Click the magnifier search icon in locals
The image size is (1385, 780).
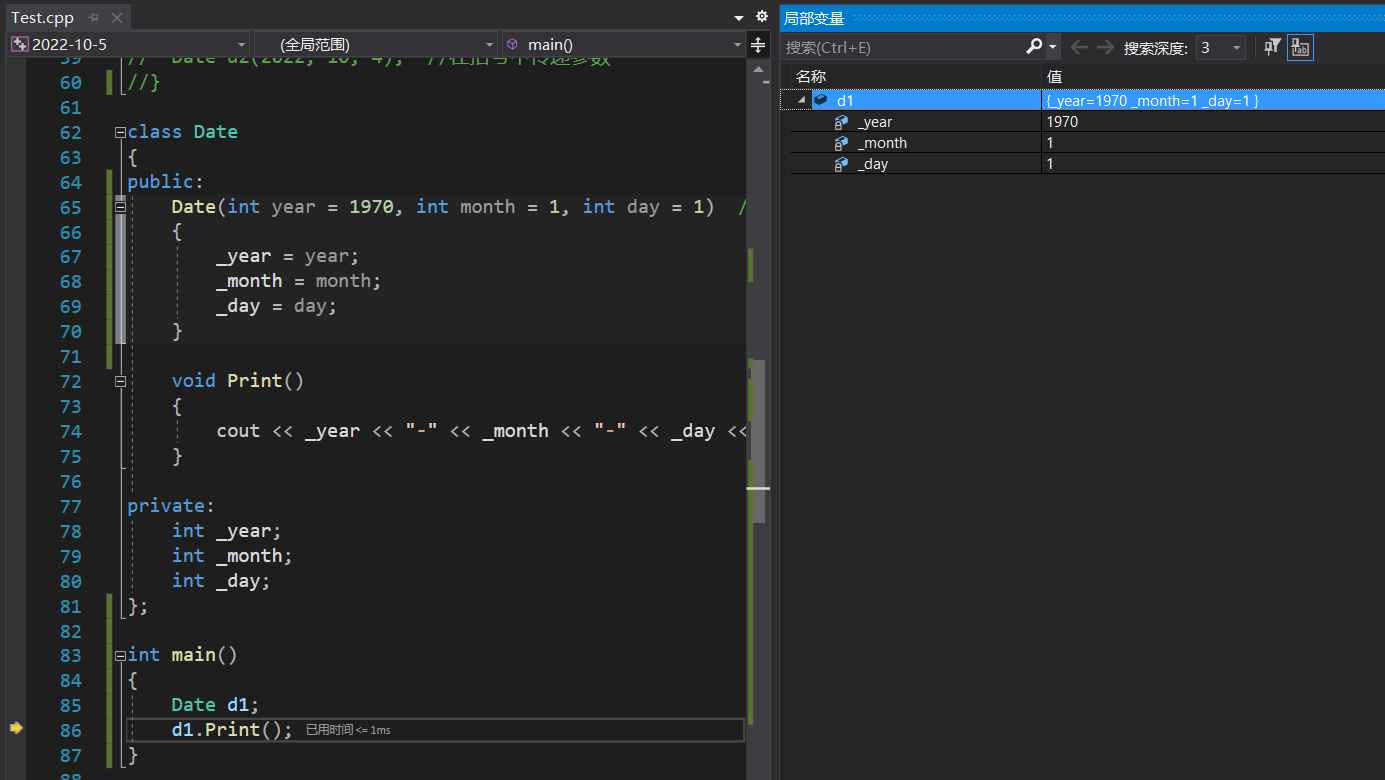[x=1034, y=47]
